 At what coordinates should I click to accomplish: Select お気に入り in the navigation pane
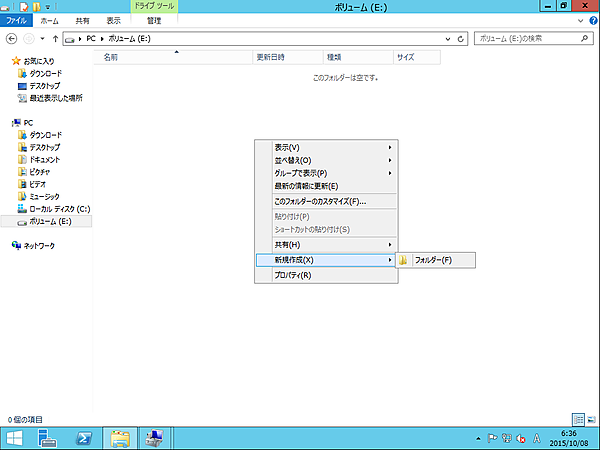tap(33, 61)
